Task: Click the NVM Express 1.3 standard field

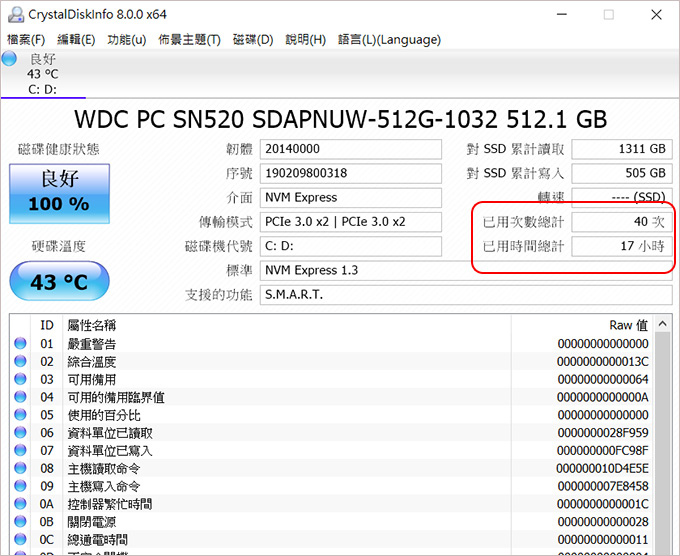Action: pyautogui.click(x=466, y=271)
